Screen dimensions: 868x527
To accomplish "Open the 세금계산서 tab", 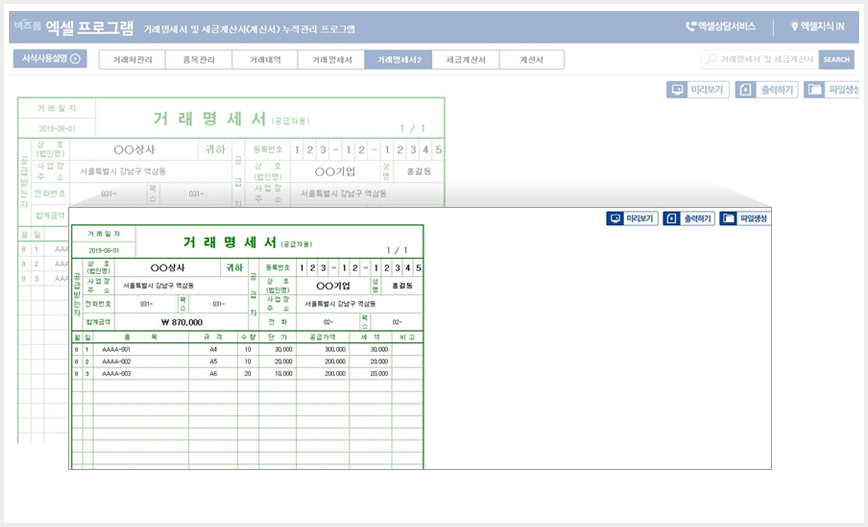I will [466, 60].
